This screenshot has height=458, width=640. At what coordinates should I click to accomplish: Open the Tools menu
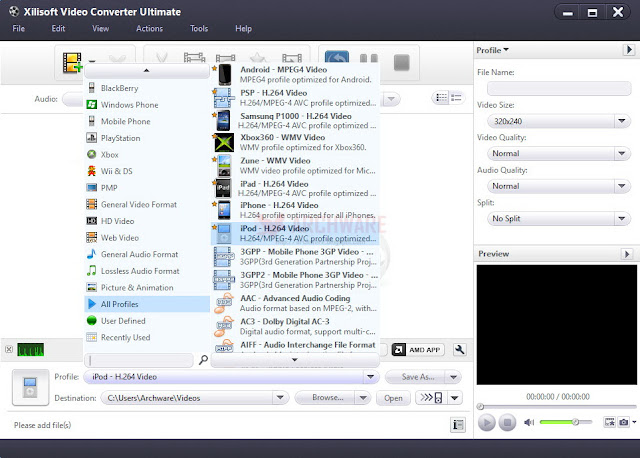pos(199,29)
